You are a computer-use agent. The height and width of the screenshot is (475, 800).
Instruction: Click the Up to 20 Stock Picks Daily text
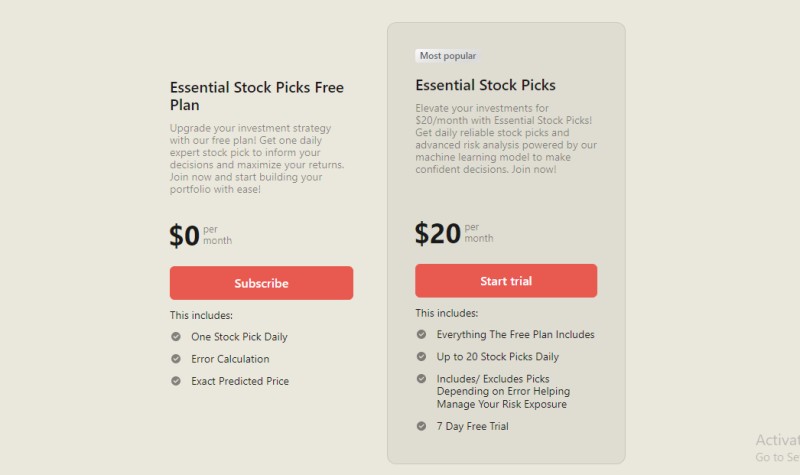click(497, 357)
